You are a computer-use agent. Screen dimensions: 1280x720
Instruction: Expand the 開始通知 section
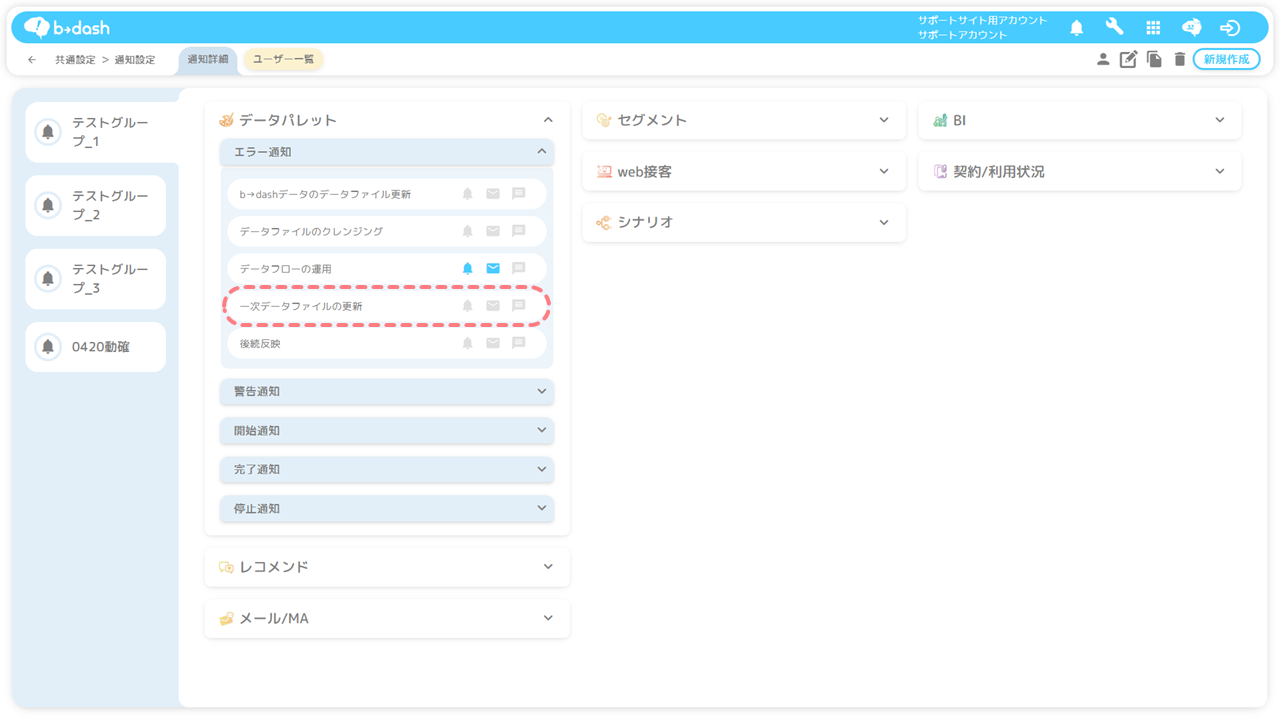click(387, 431)
